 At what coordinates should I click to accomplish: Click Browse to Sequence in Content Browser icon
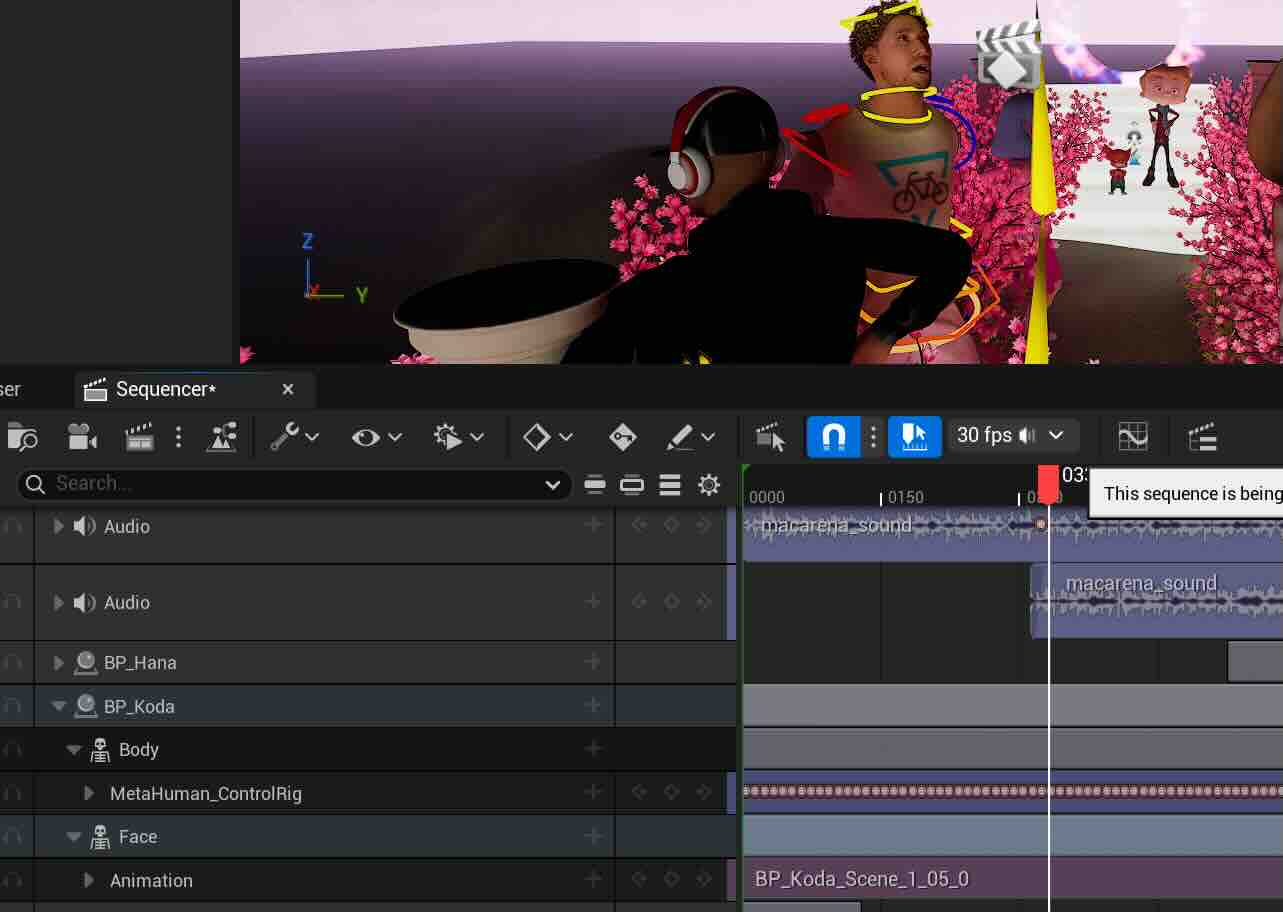pyautogui.click(x=22, y=437)
